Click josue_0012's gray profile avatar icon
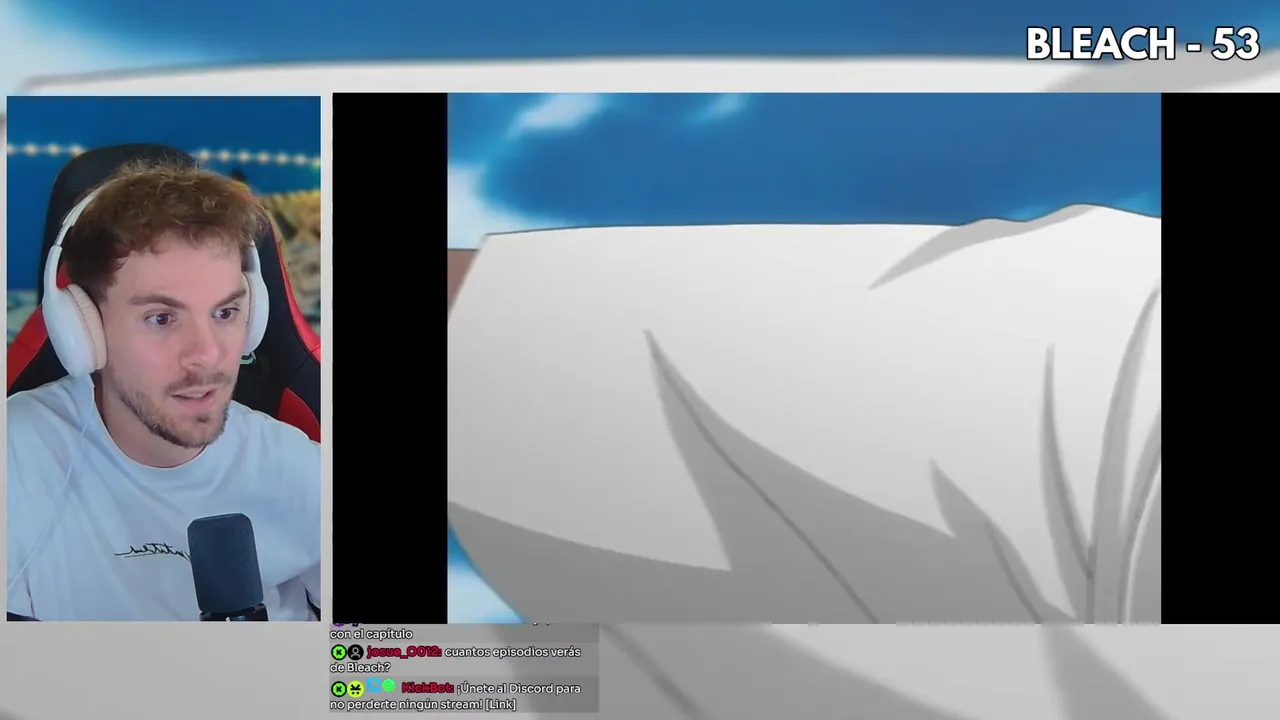This screenshot has height=720, width=1280. 355,652
